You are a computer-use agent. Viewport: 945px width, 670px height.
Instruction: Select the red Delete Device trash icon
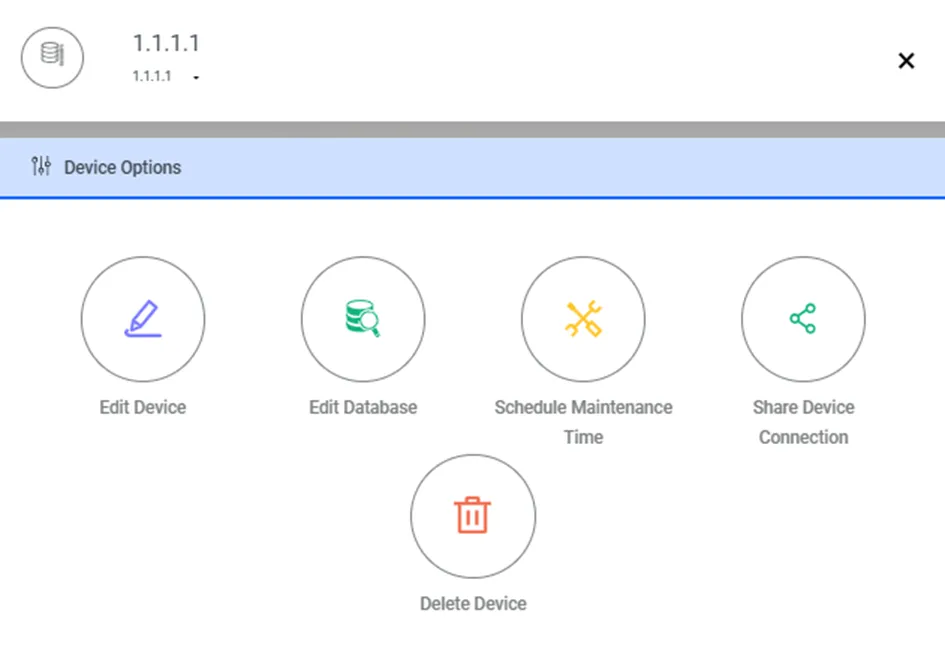473,516
